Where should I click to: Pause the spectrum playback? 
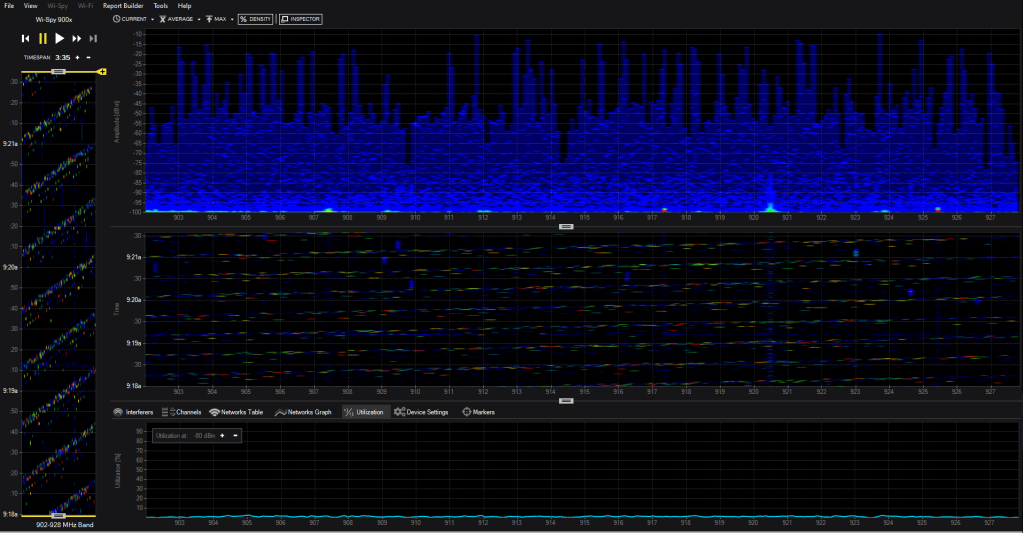pyautogui.click(x=42, y=38)
